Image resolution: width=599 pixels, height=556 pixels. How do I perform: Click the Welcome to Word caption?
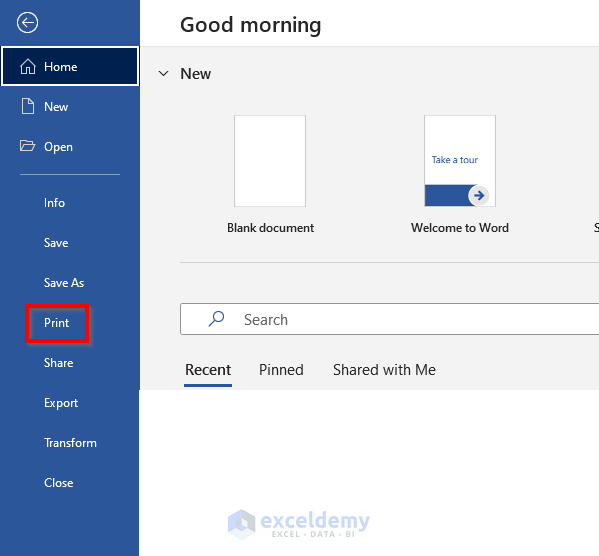tap(460, 228)
